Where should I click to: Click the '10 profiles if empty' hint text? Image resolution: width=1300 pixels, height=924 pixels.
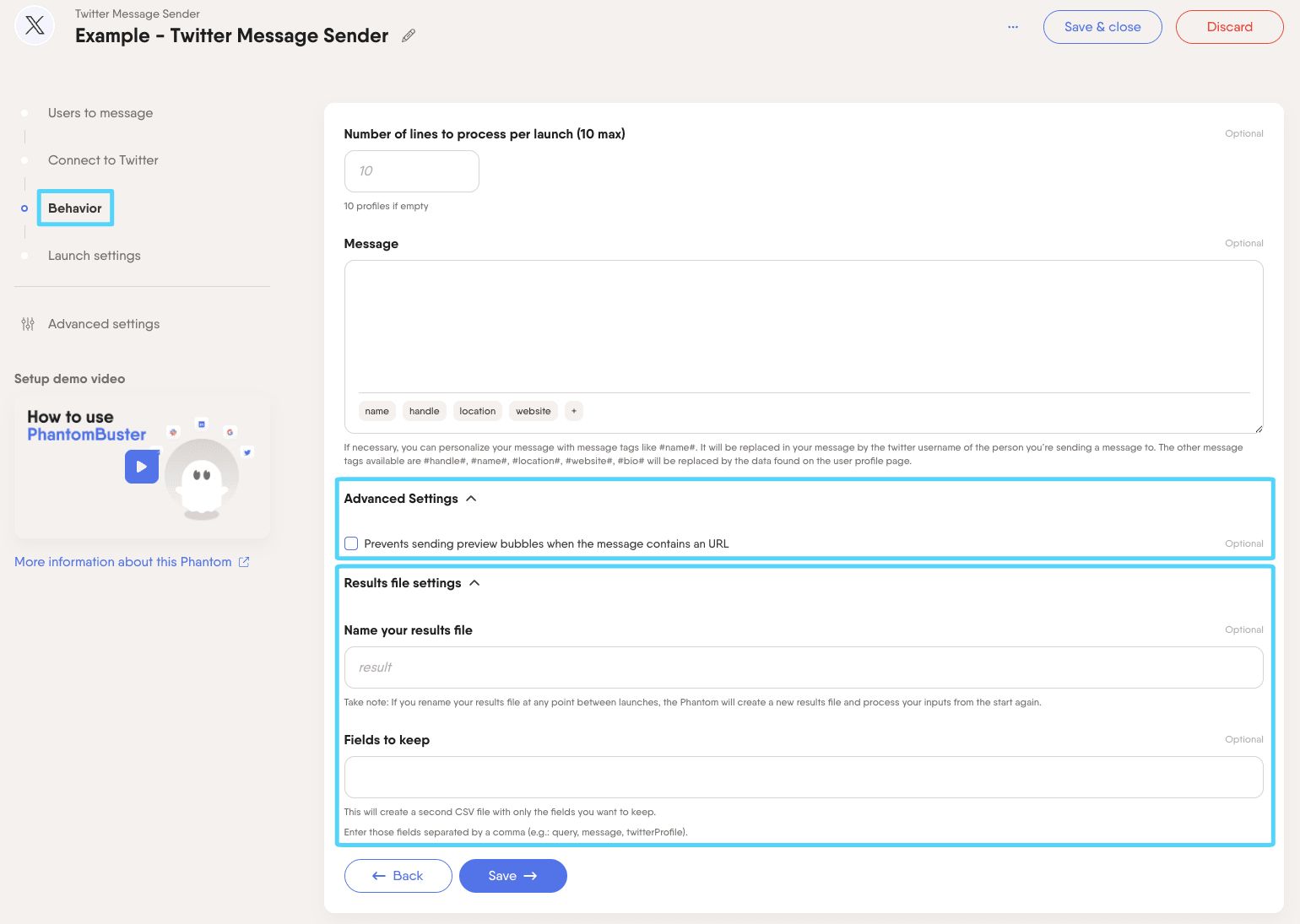[387, 206]
